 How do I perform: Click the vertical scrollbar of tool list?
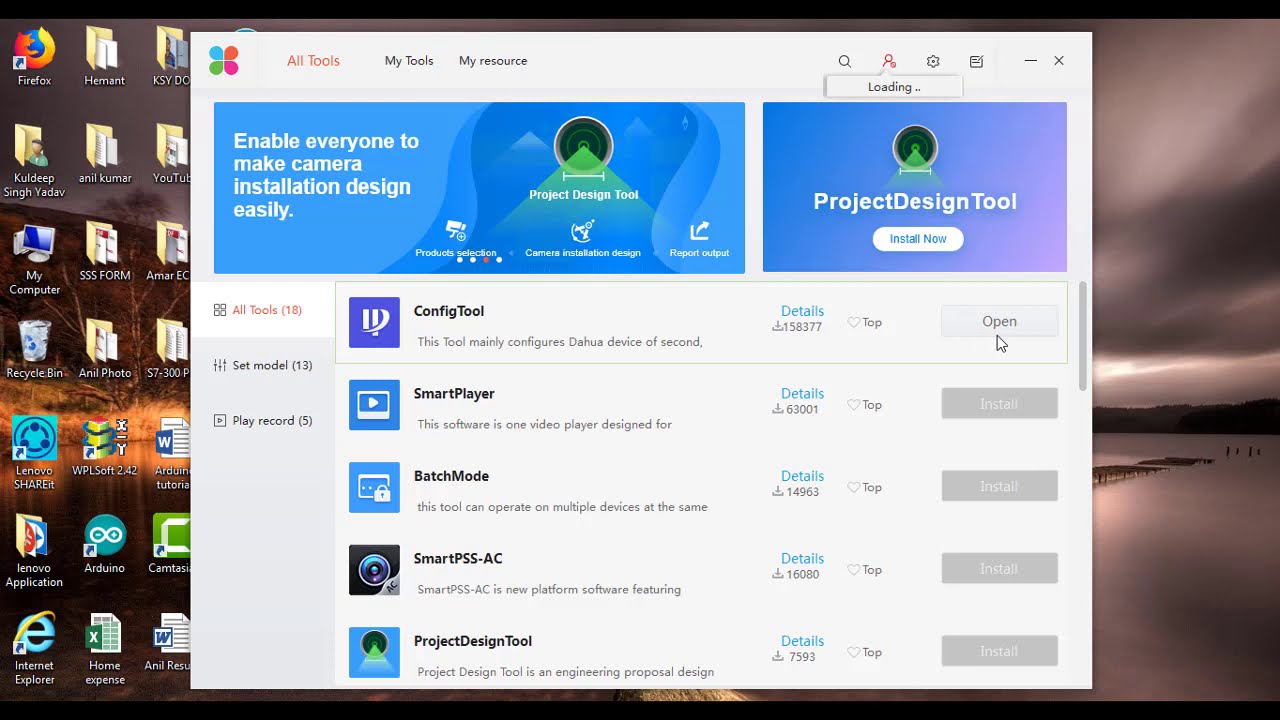(x=1082, y=335)
